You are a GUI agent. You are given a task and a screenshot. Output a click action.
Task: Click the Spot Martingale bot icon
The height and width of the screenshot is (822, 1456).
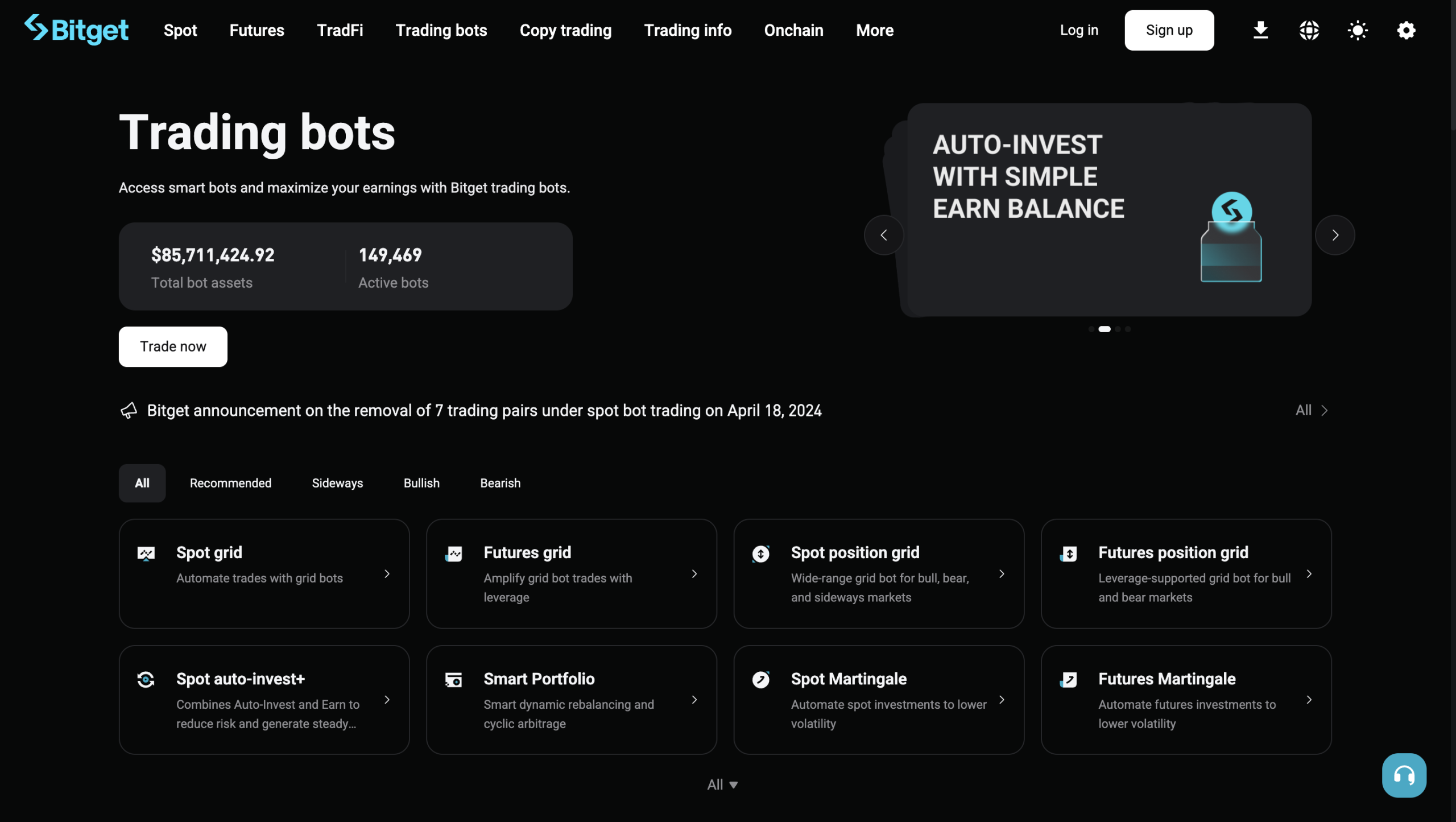tap(760, 679)
